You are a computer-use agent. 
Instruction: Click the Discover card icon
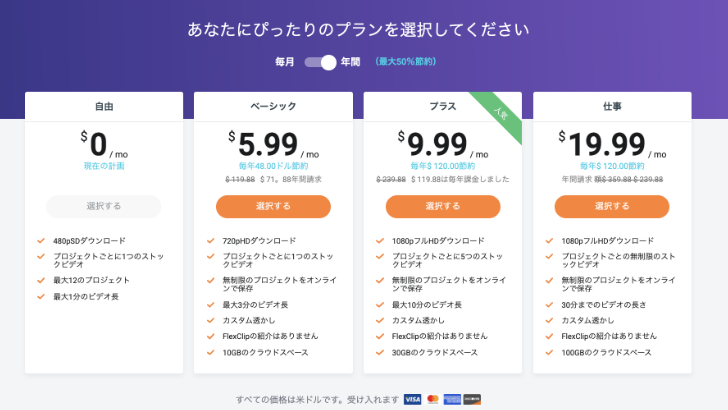[x=472, y=399]
